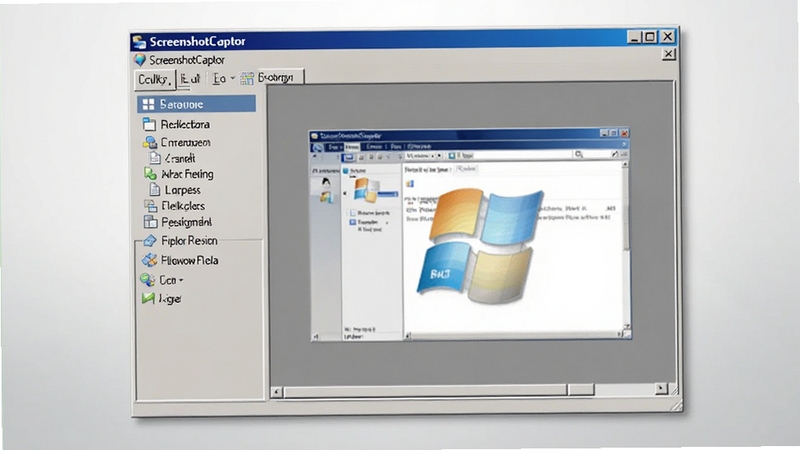Click the left arrow of the horizontal scrollbar
This screenshot has height=450, width=800.
(277, 392)
